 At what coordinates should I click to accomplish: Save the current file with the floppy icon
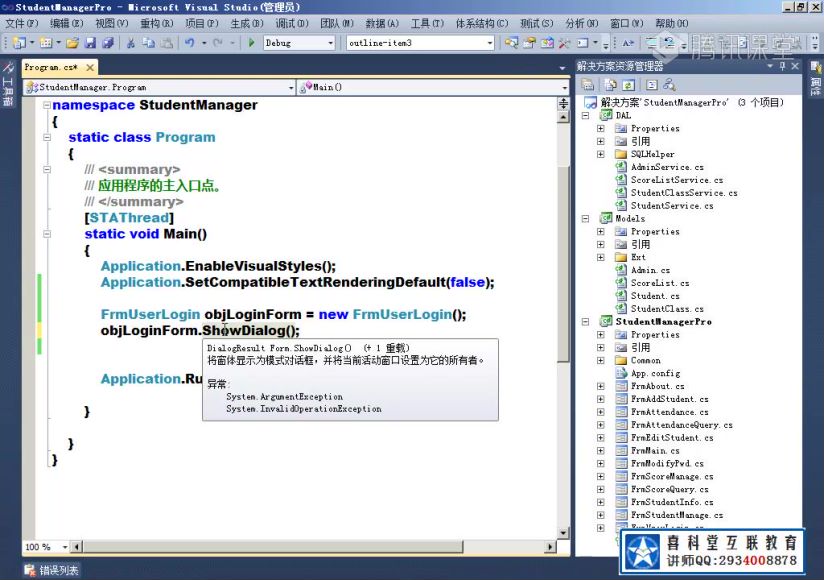[90, 43]
